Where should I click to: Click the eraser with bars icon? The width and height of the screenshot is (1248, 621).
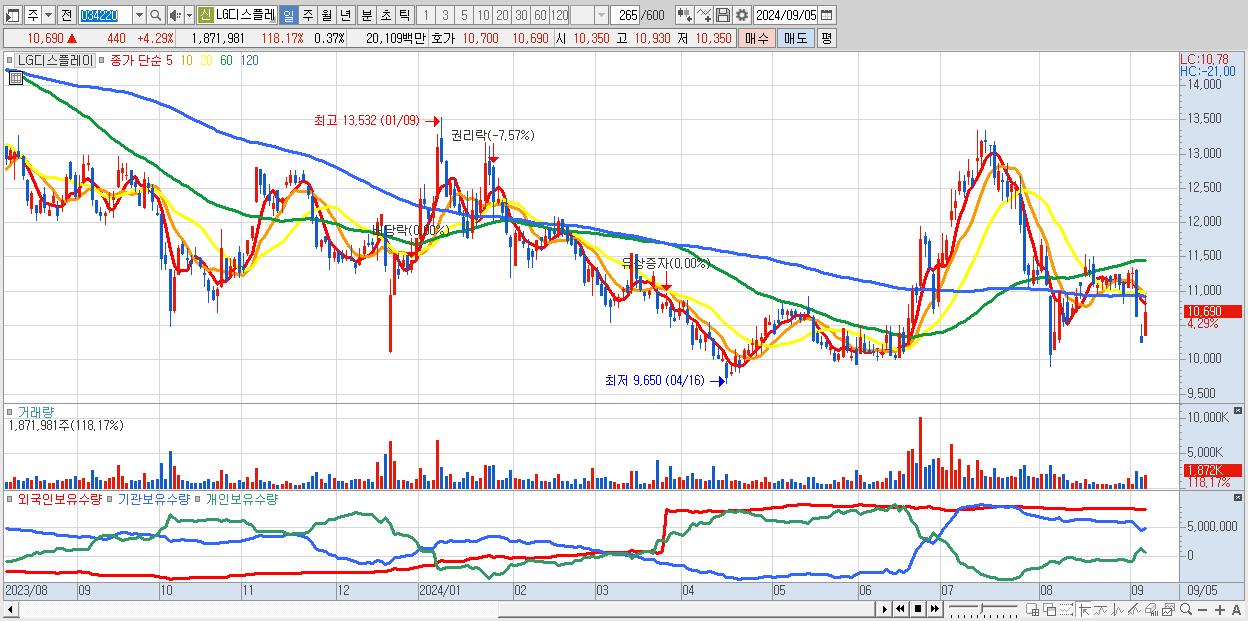[x=1151, y=609]
